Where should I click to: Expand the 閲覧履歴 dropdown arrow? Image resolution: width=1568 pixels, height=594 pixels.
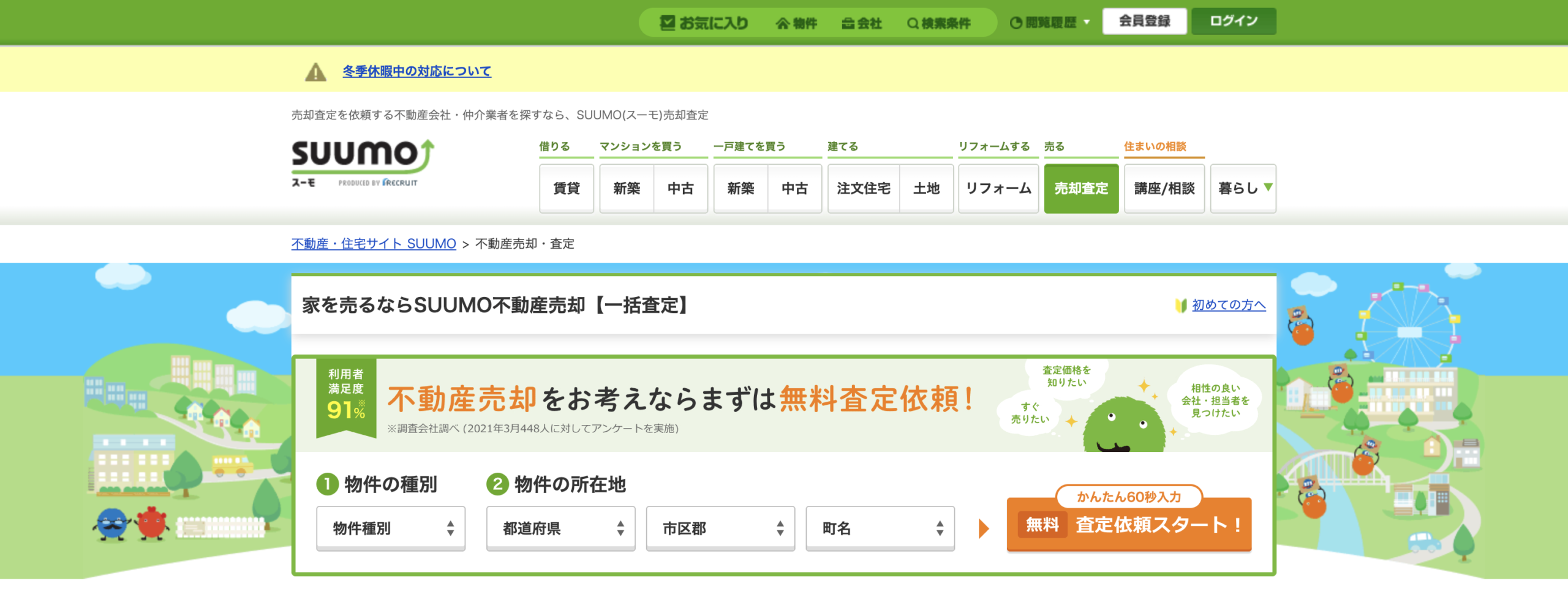click(x=1087, y=23)
